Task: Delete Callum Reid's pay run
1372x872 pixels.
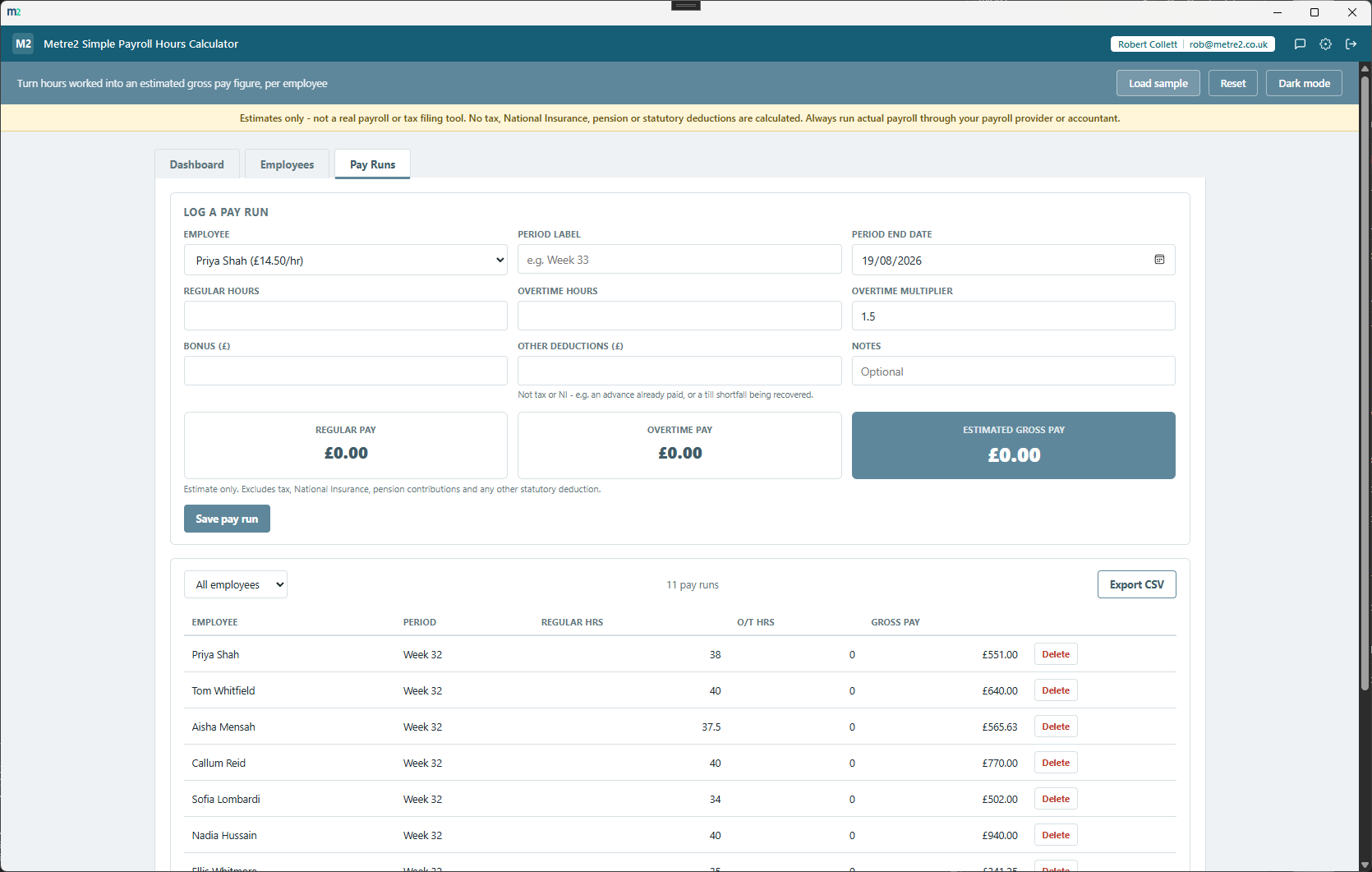Action: (1056, 763)
